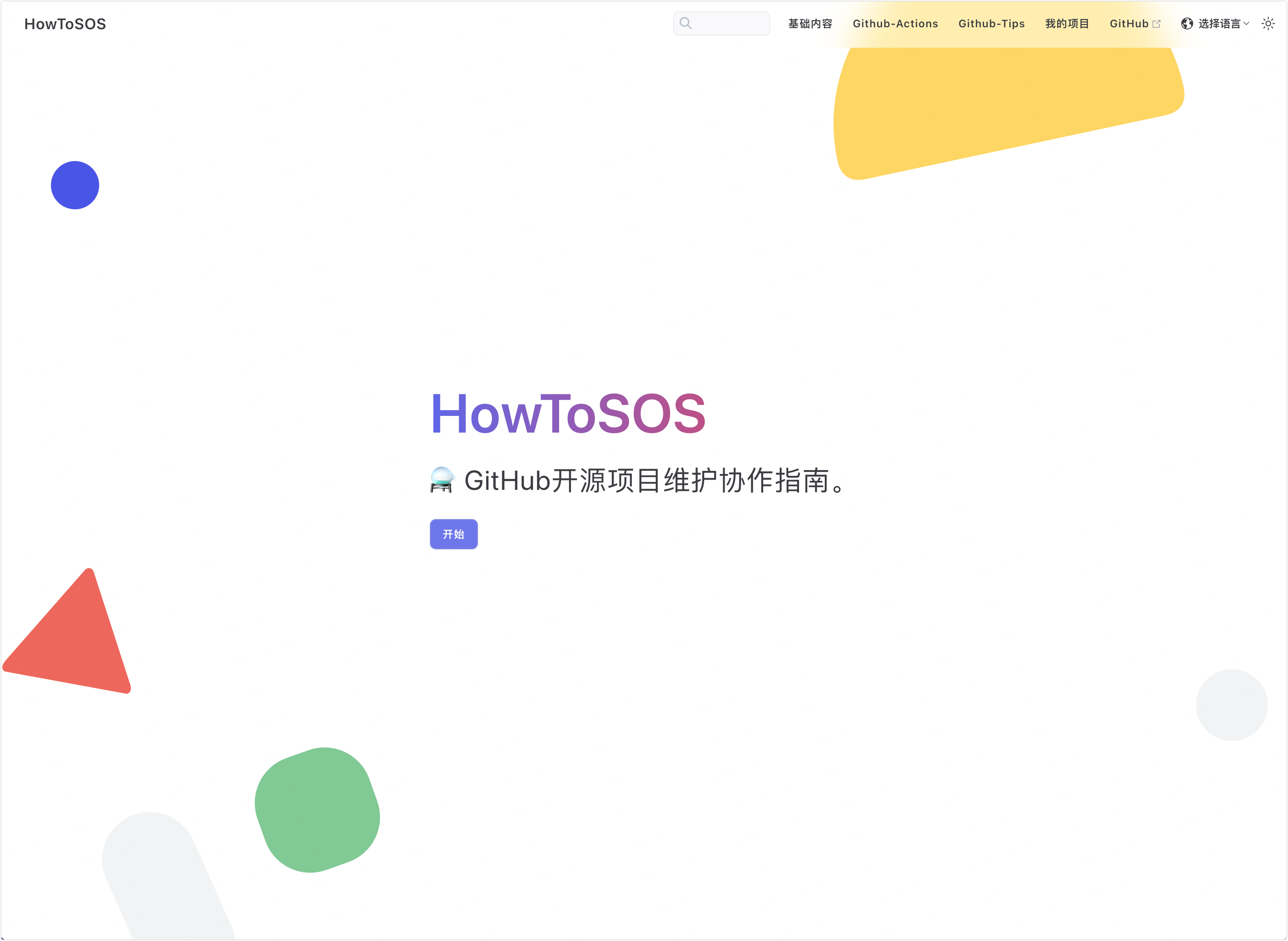The image size is (1288, 941).
Task: Click the globe language icon
Action: [x=1187, y=24]
